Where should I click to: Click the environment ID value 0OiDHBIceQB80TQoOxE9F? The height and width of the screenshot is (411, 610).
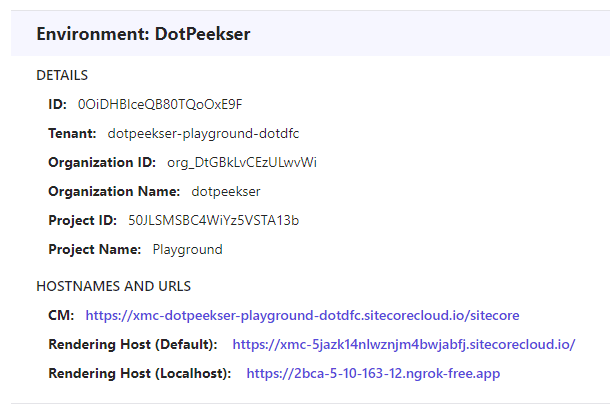[160, 104]
